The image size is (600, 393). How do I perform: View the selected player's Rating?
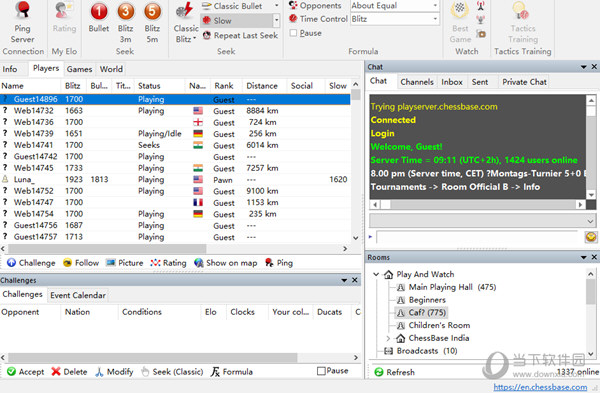pos(168,263)
